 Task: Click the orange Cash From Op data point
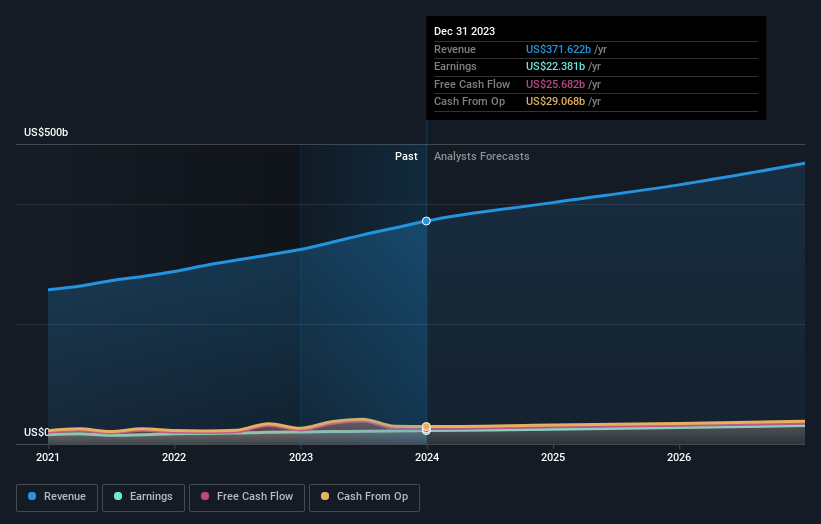[x=426, y=426]
